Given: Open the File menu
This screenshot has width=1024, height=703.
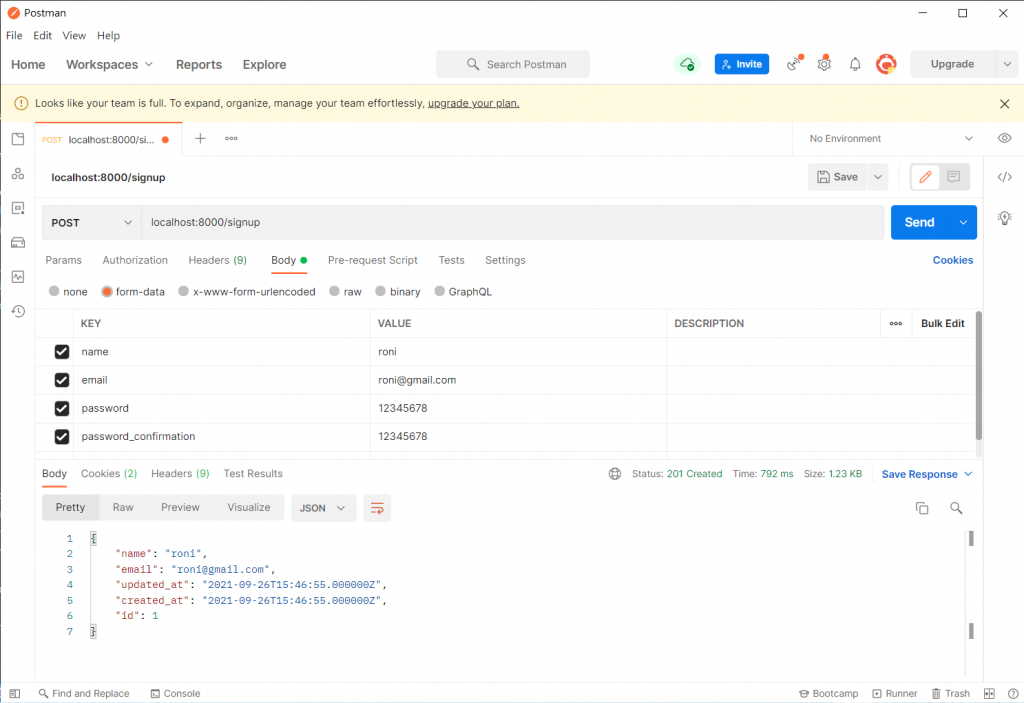Looking at the screenshot, I should (x=14, y=35).
